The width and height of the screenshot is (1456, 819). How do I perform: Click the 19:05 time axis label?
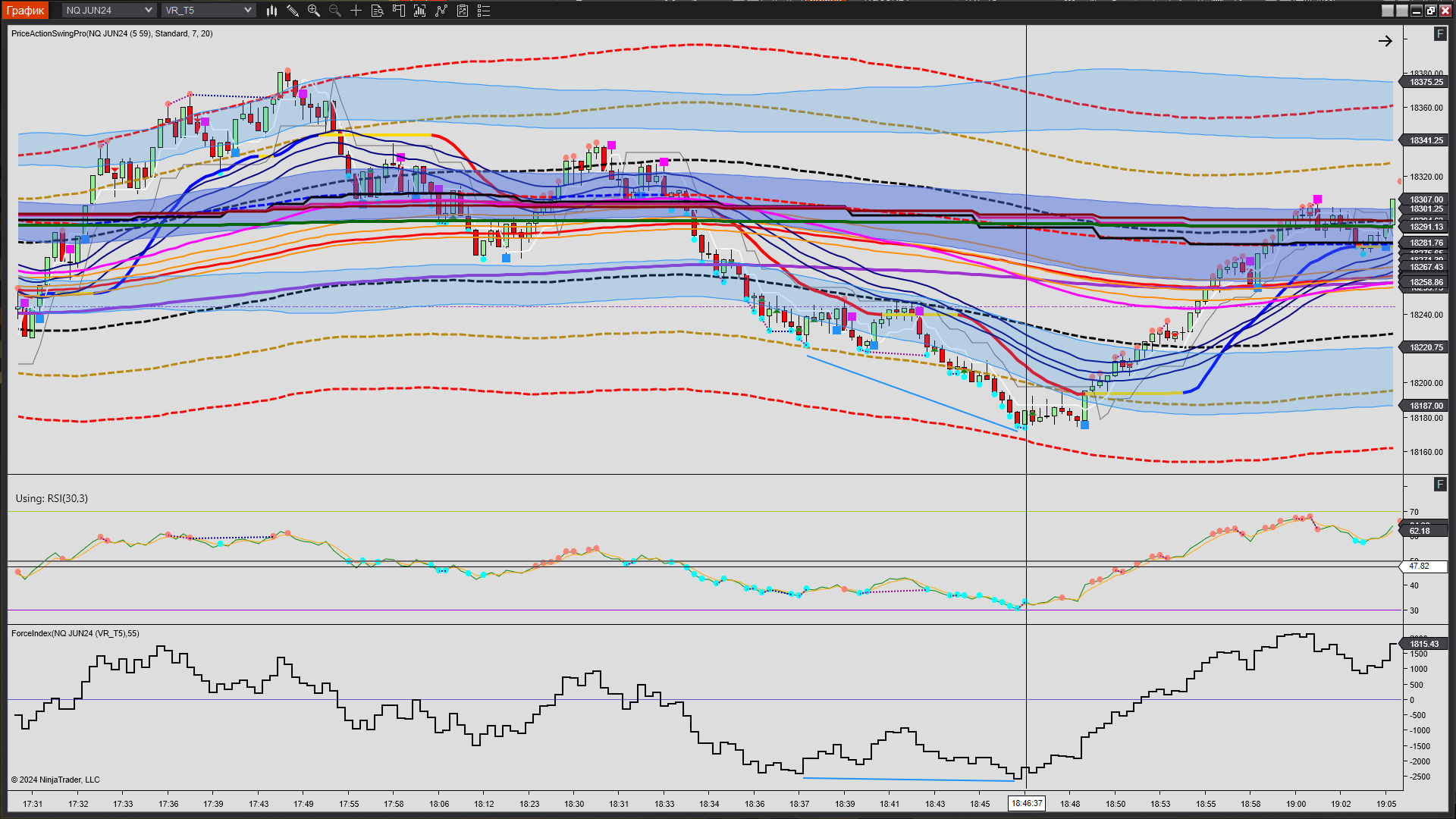[1386, 805]
